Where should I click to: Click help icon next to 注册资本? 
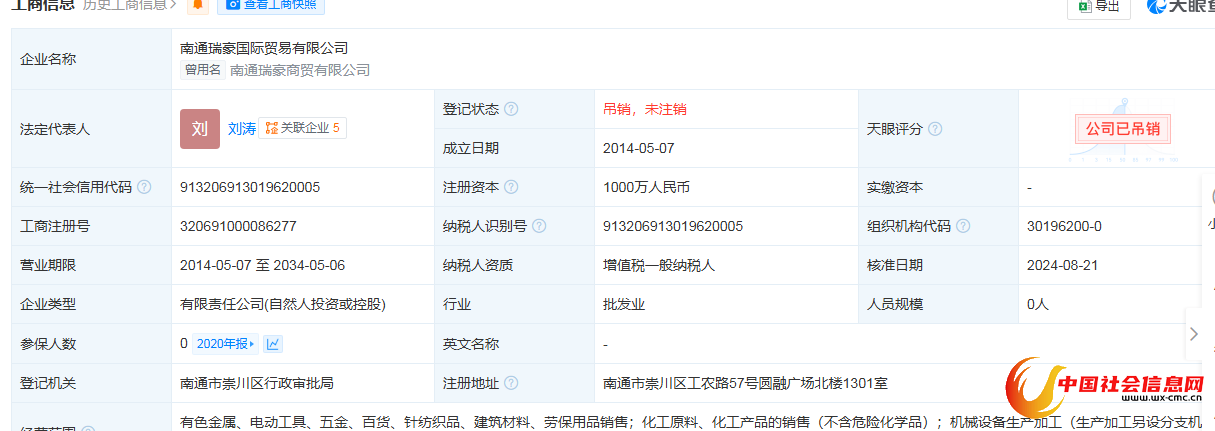point(511,187)
